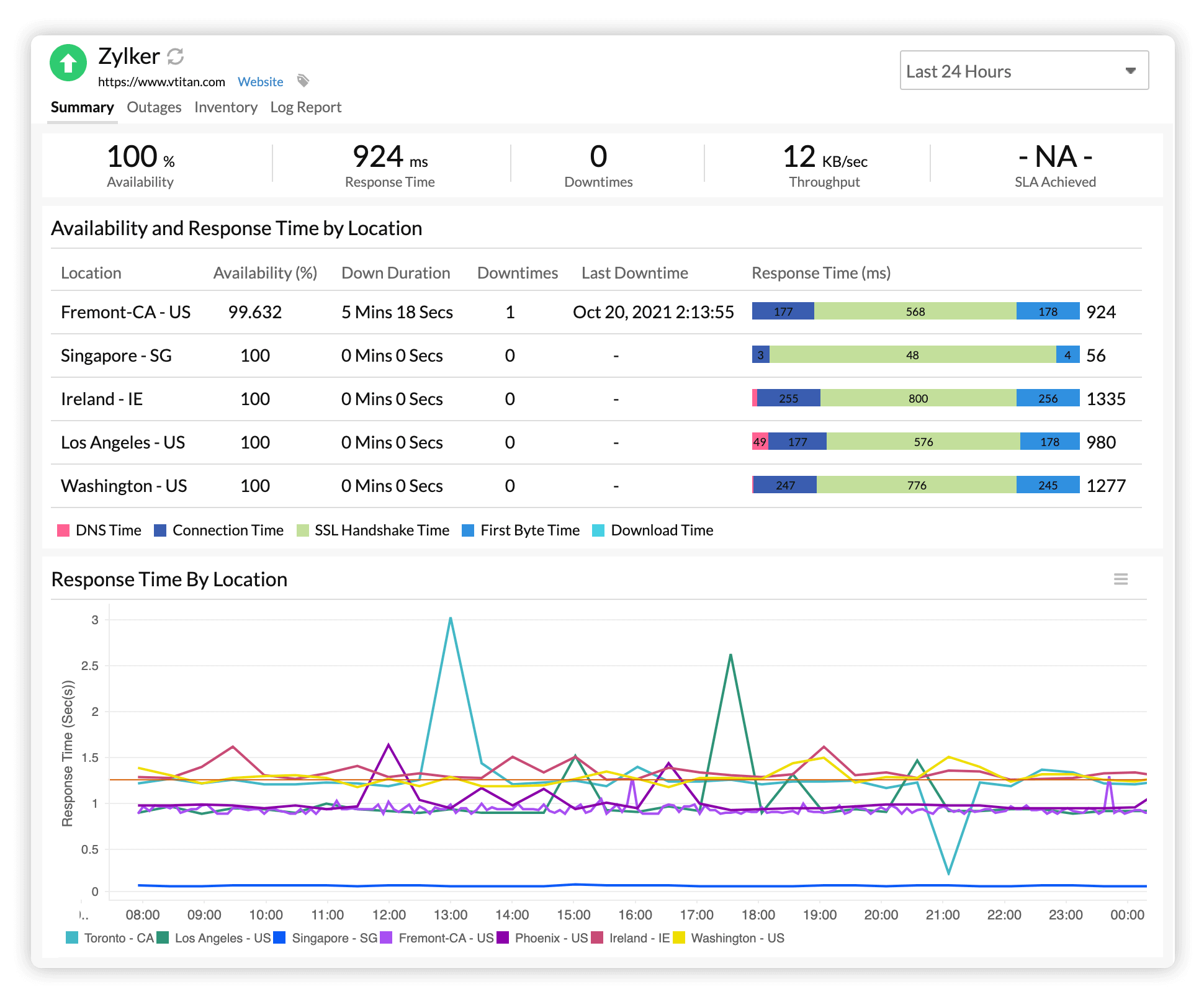Click the refresh icon next to Zylker

pyautogui.click(x=178, y=57)
